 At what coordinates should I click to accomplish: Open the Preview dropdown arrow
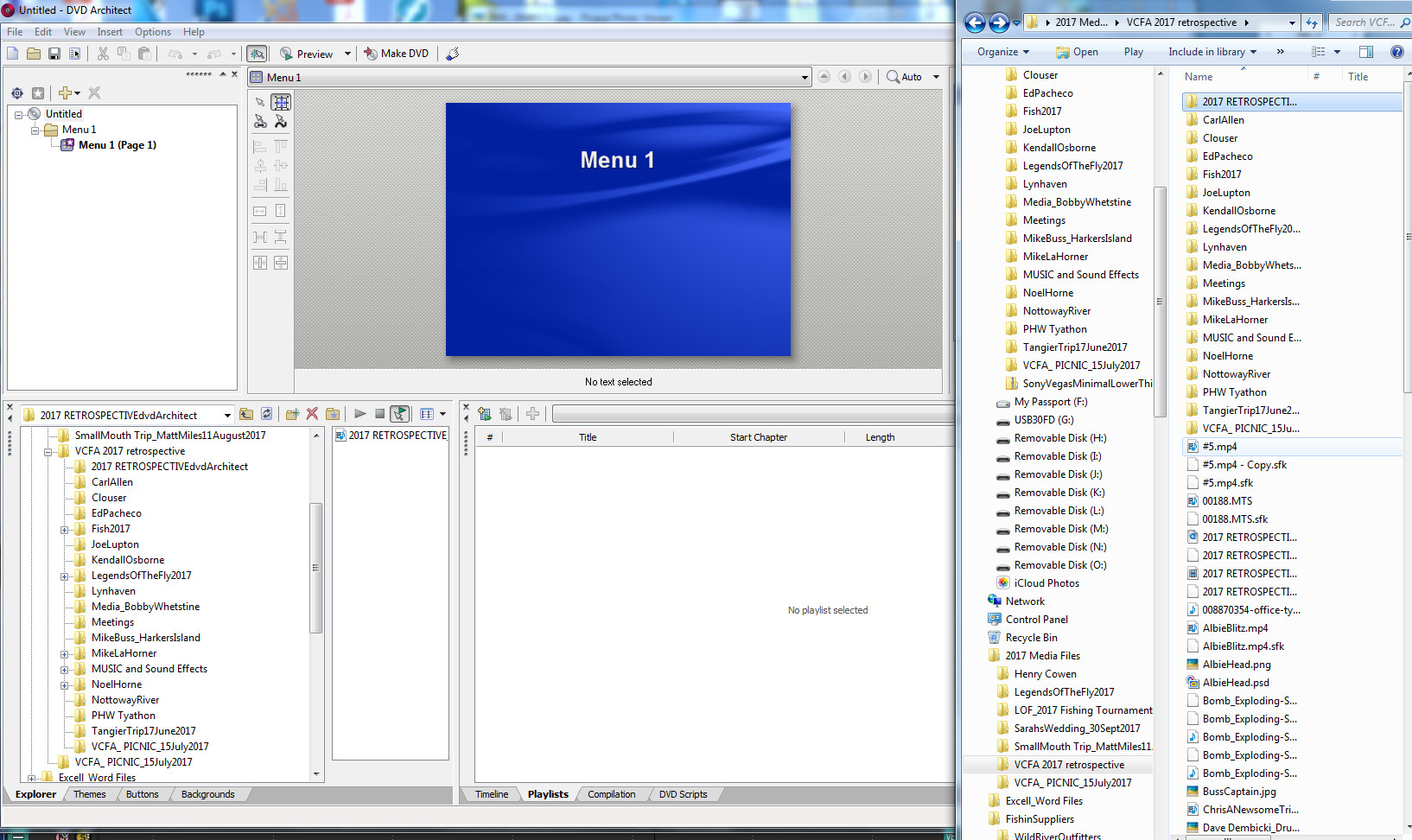pyautogui.click(x=347, y=53)
